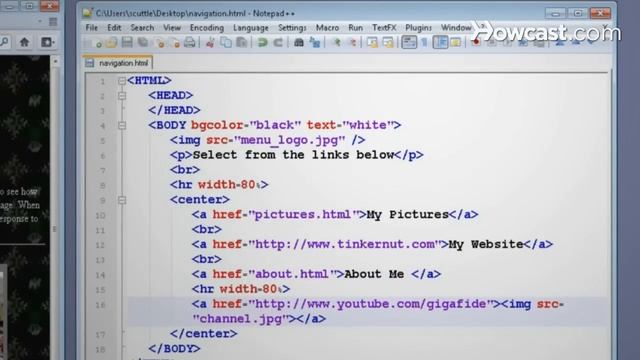The height and width of the screenshot is (360, 640).
Task: Open the Macro menu
Action: point(327,28)
